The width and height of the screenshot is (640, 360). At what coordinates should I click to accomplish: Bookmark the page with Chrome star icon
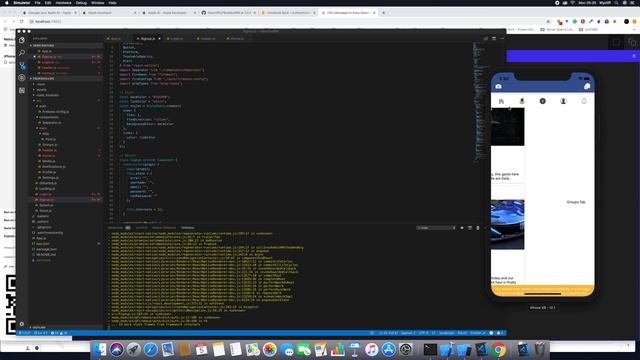(548, 21)
